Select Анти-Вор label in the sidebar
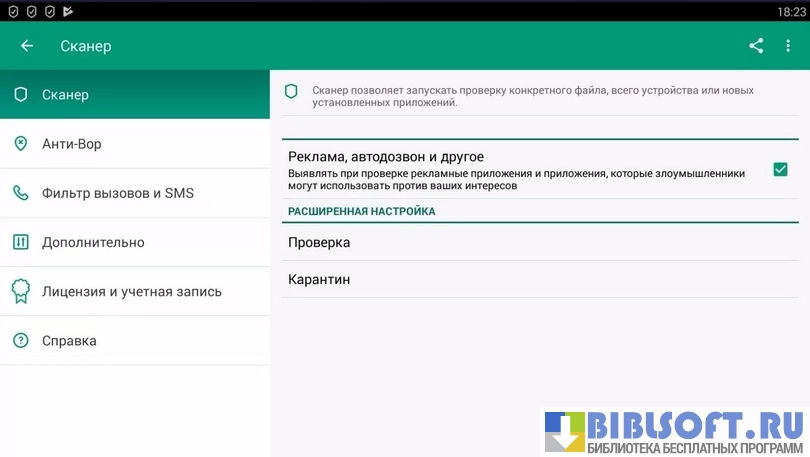This screenshot has width=810, height=457. [72, 144]
